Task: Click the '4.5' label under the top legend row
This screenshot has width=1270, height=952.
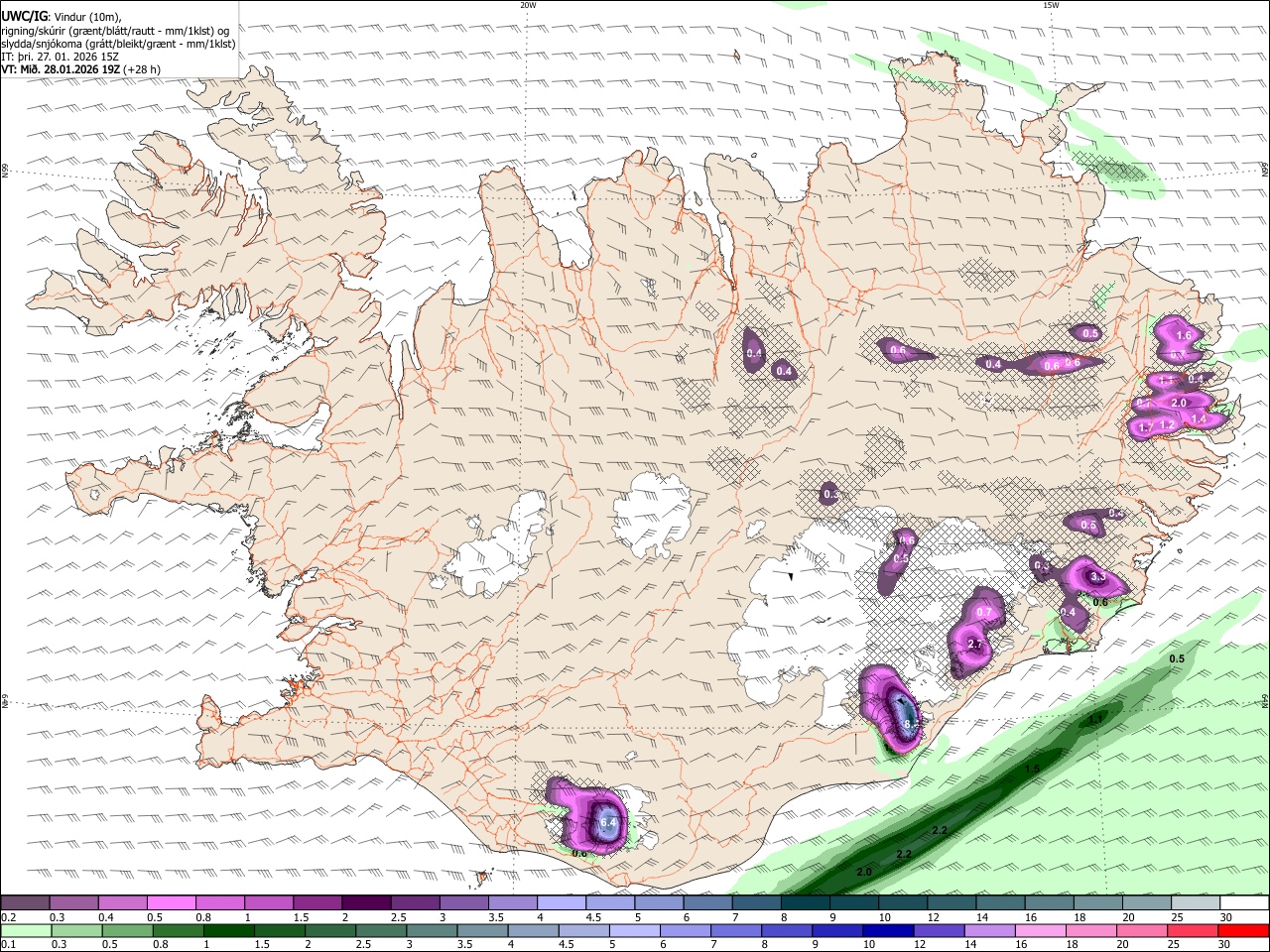Action: (593, 917)
